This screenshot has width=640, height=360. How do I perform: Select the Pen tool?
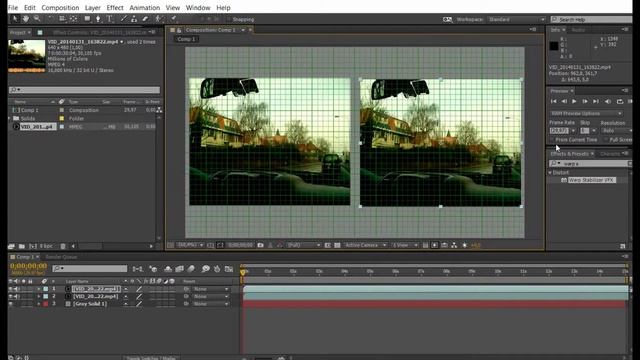point(98,19)
